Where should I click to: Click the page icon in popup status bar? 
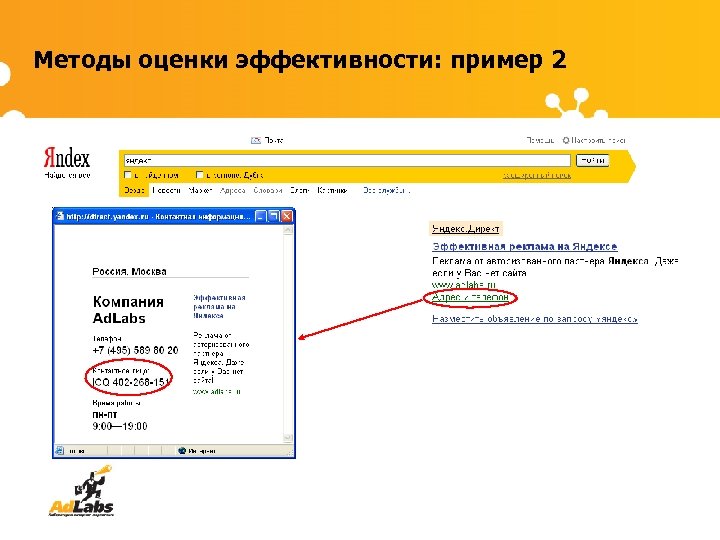point(60,451)
